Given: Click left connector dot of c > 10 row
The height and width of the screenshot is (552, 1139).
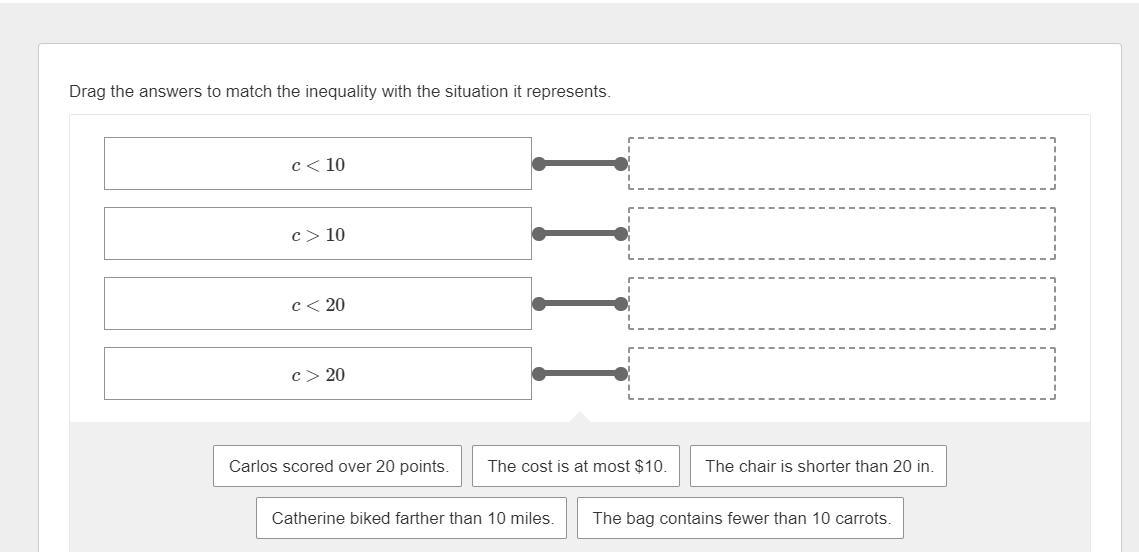Looking at the screenshot, I should pyautogui.click(x=539, y=234).
